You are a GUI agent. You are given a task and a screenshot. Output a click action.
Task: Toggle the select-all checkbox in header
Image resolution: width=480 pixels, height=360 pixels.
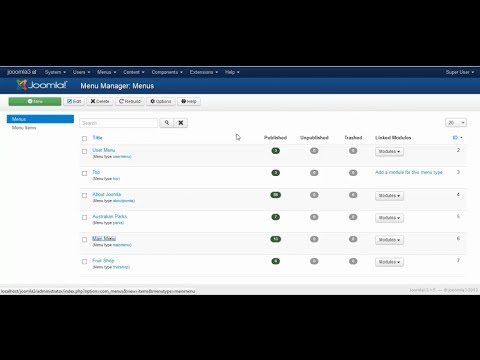click(84, 138)
